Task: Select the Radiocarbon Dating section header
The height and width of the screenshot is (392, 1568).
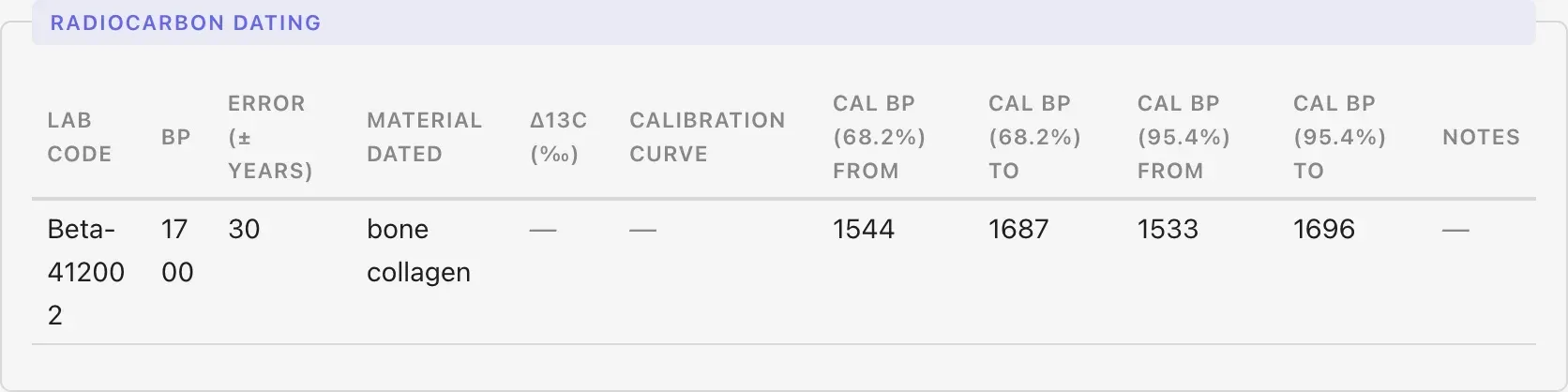Action: pyautogui.click(x=186, y=23)
